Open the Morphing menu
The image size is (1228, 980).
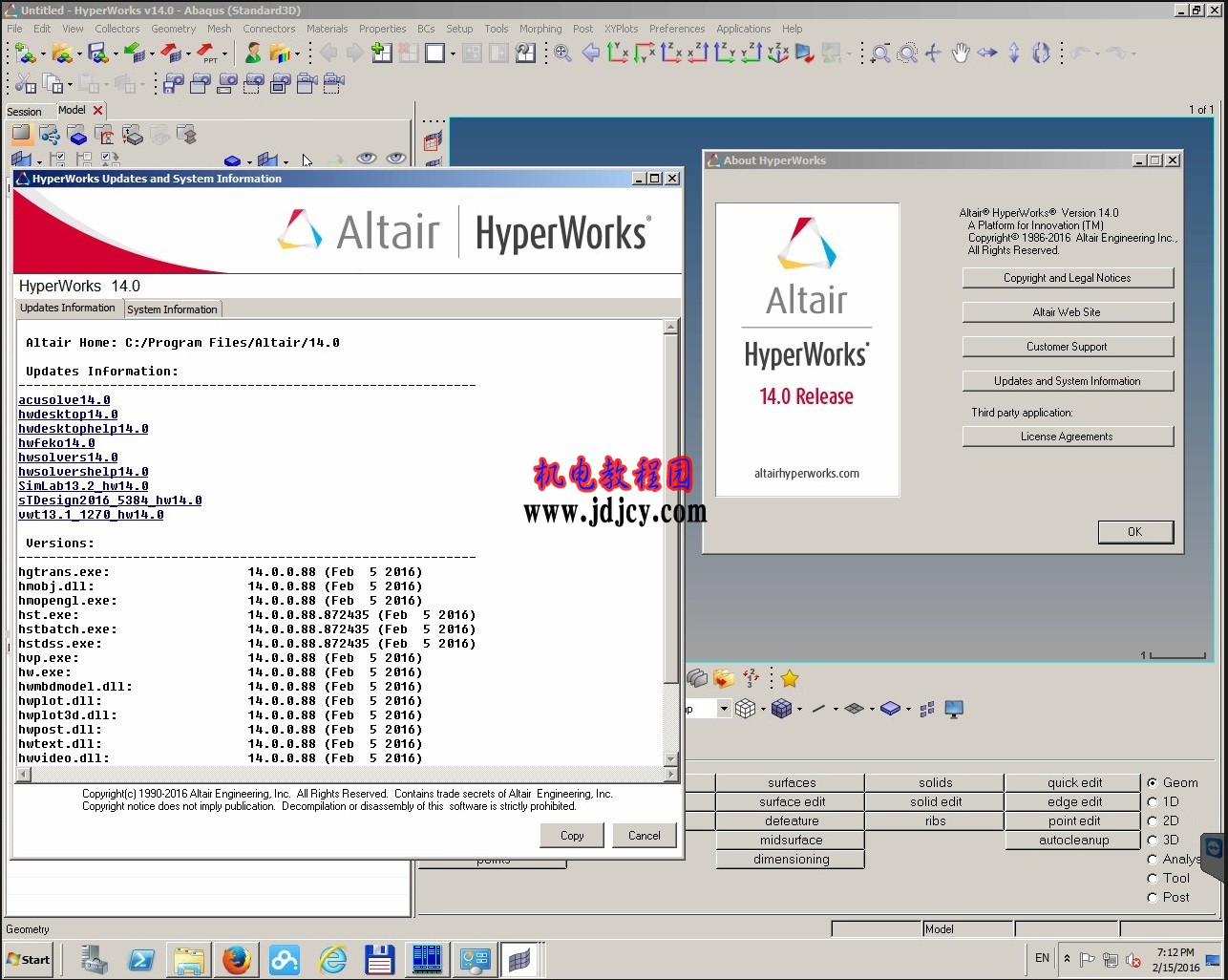pos(540,29)
